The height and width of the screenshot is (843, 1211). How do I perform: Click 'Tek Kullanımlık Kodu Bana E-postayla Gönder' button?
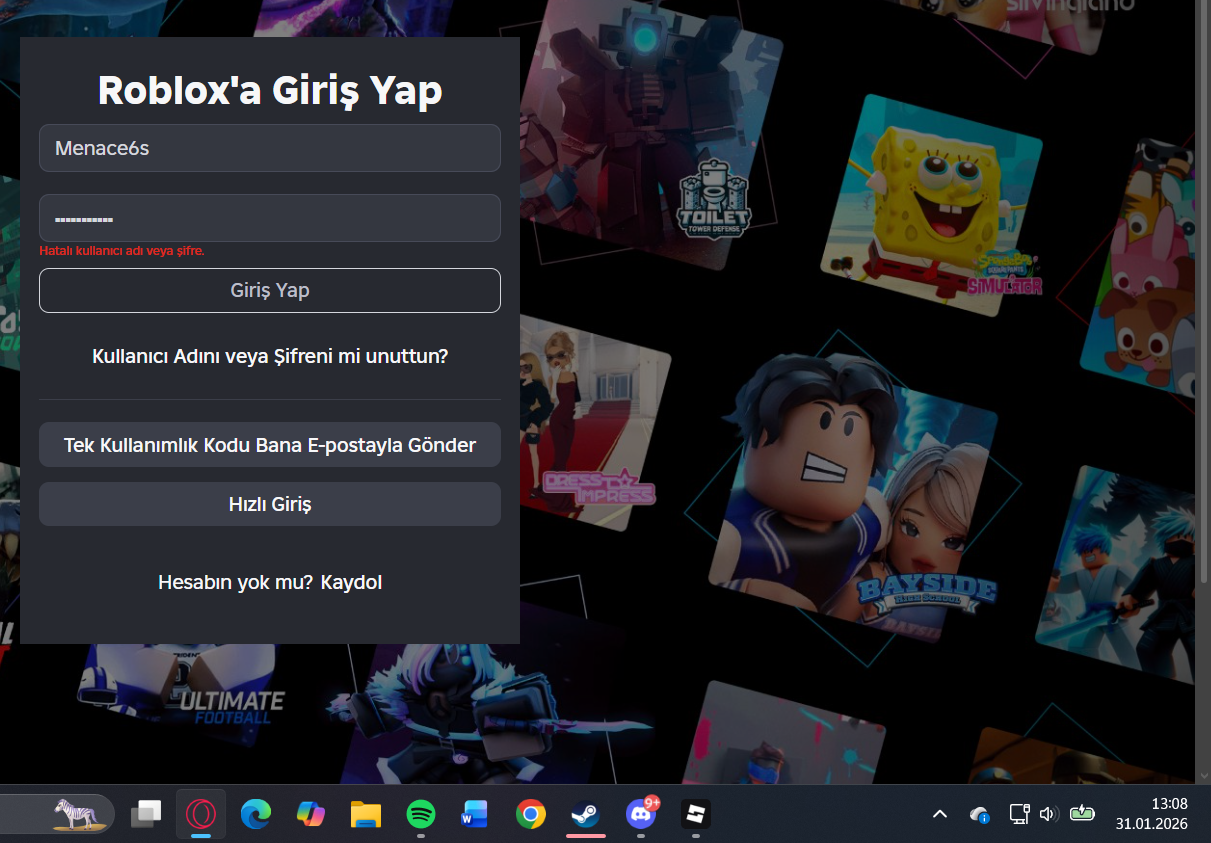270,445
